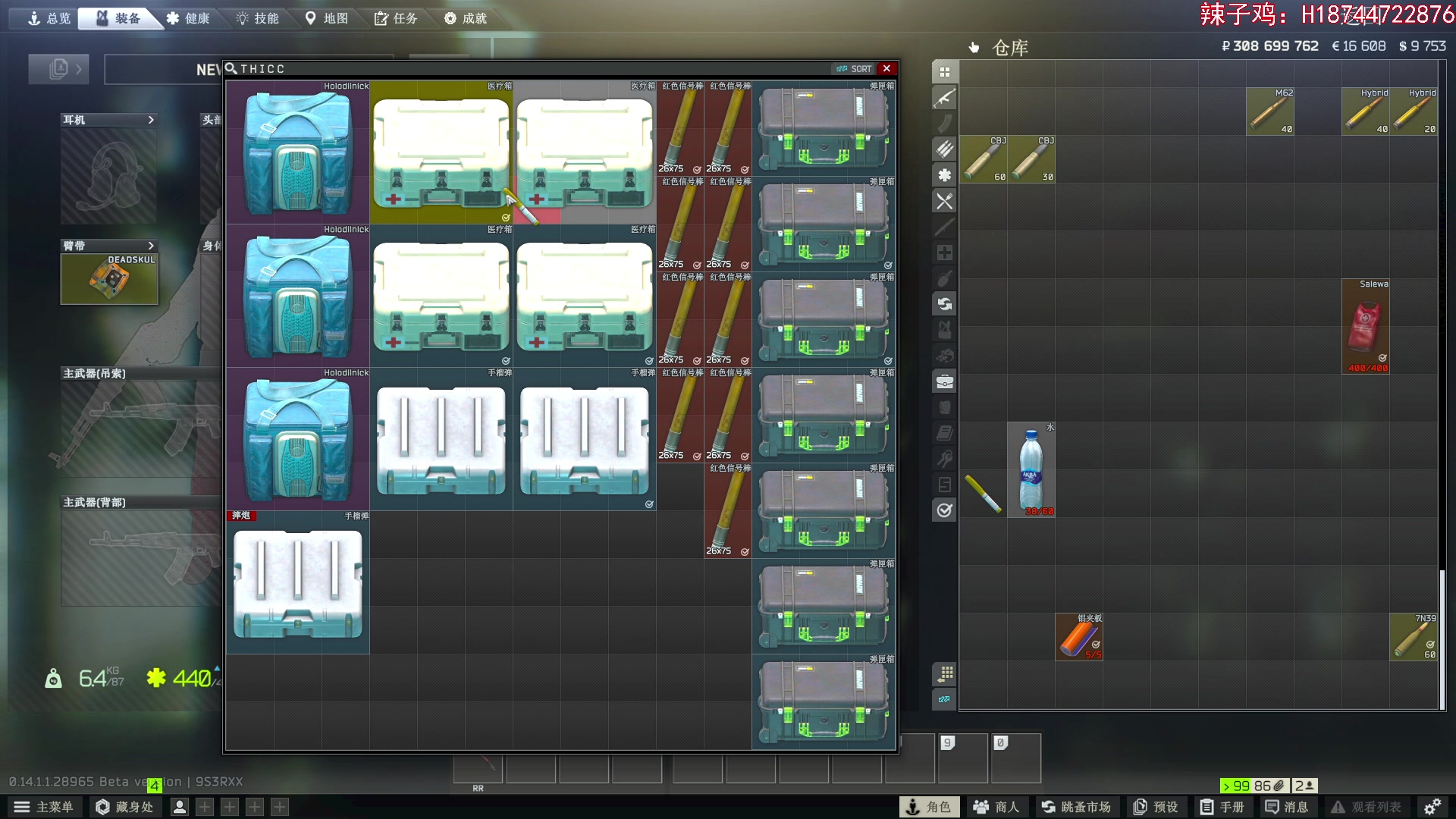Image resolution: width=1456 pixels, height=819 pixels.
Task: Filter stash by barter arrows icon
Action: 944,304
